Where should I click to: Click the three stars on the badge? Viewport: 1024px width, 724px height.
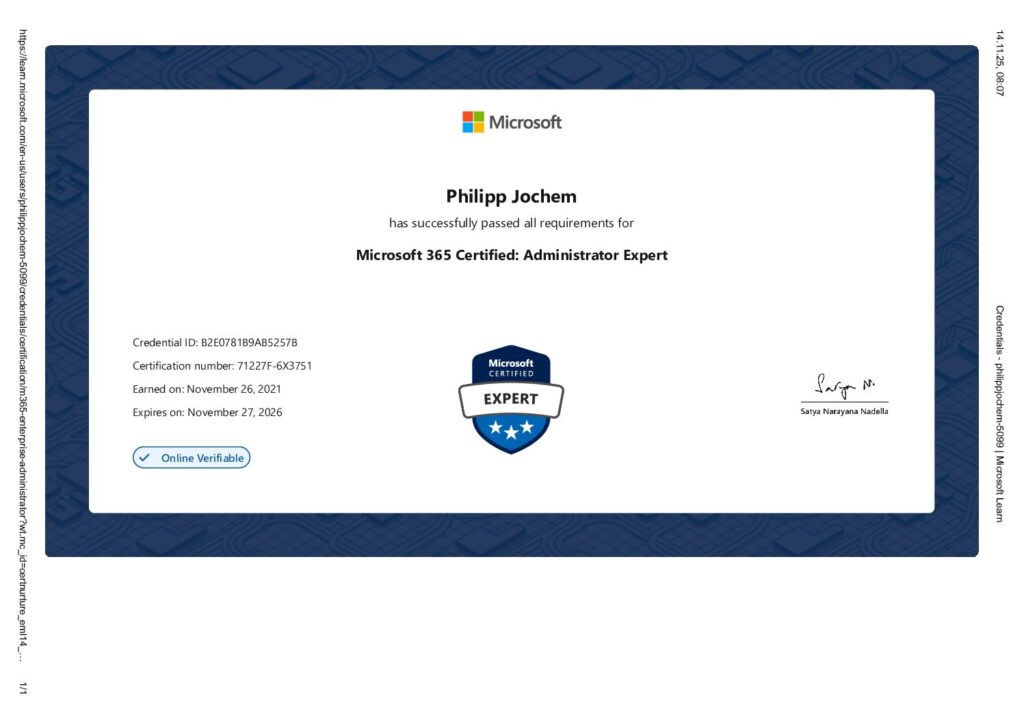(x=511, y=429)
